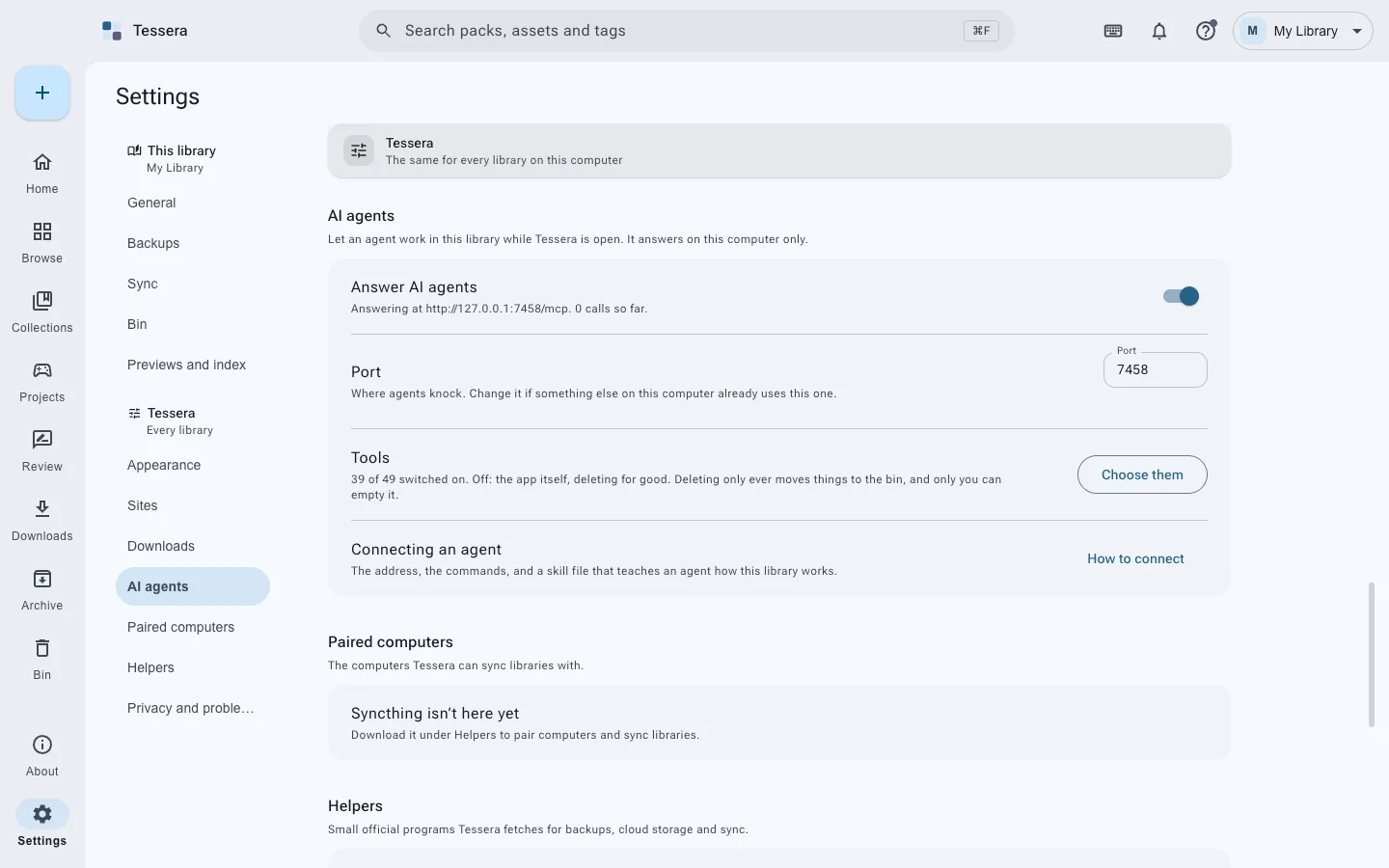This screenshot has width=1389, height=868.
Task: Click the blue plus add button
Action: coord(42,93)
